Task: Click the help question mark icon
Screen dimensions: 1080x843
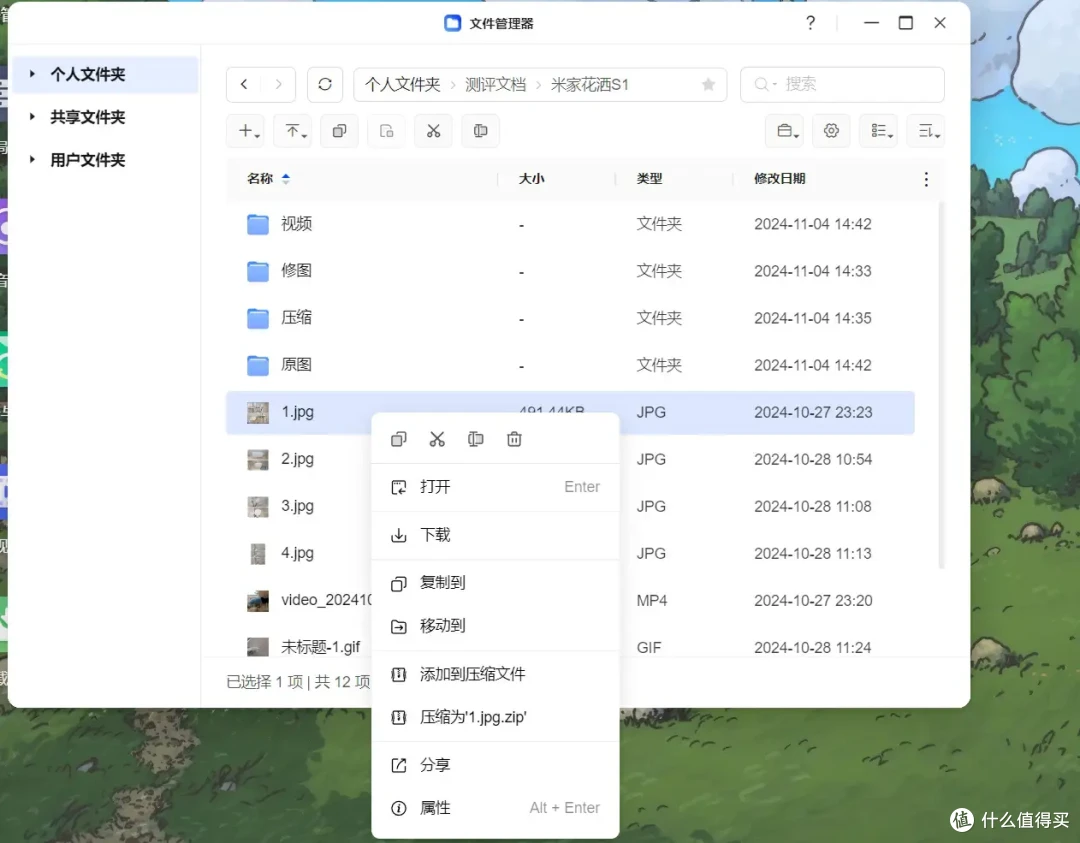Action: tap(811, 23)
